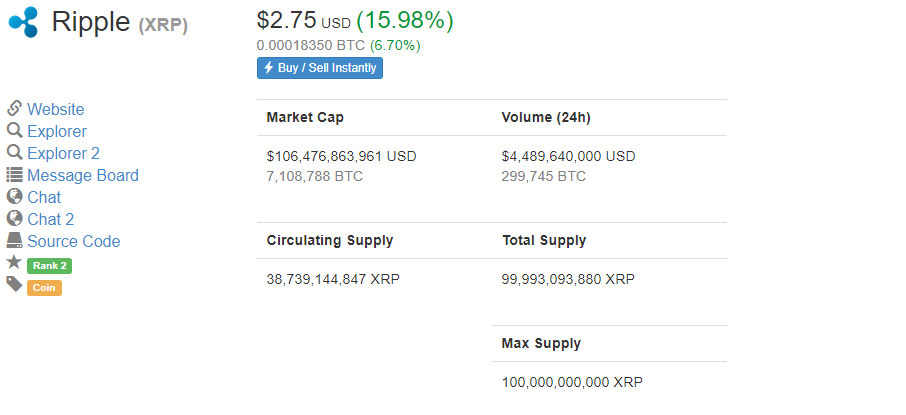Click the orange Coin tag badge
Screen dimensions: 906x415
[44, 288]
